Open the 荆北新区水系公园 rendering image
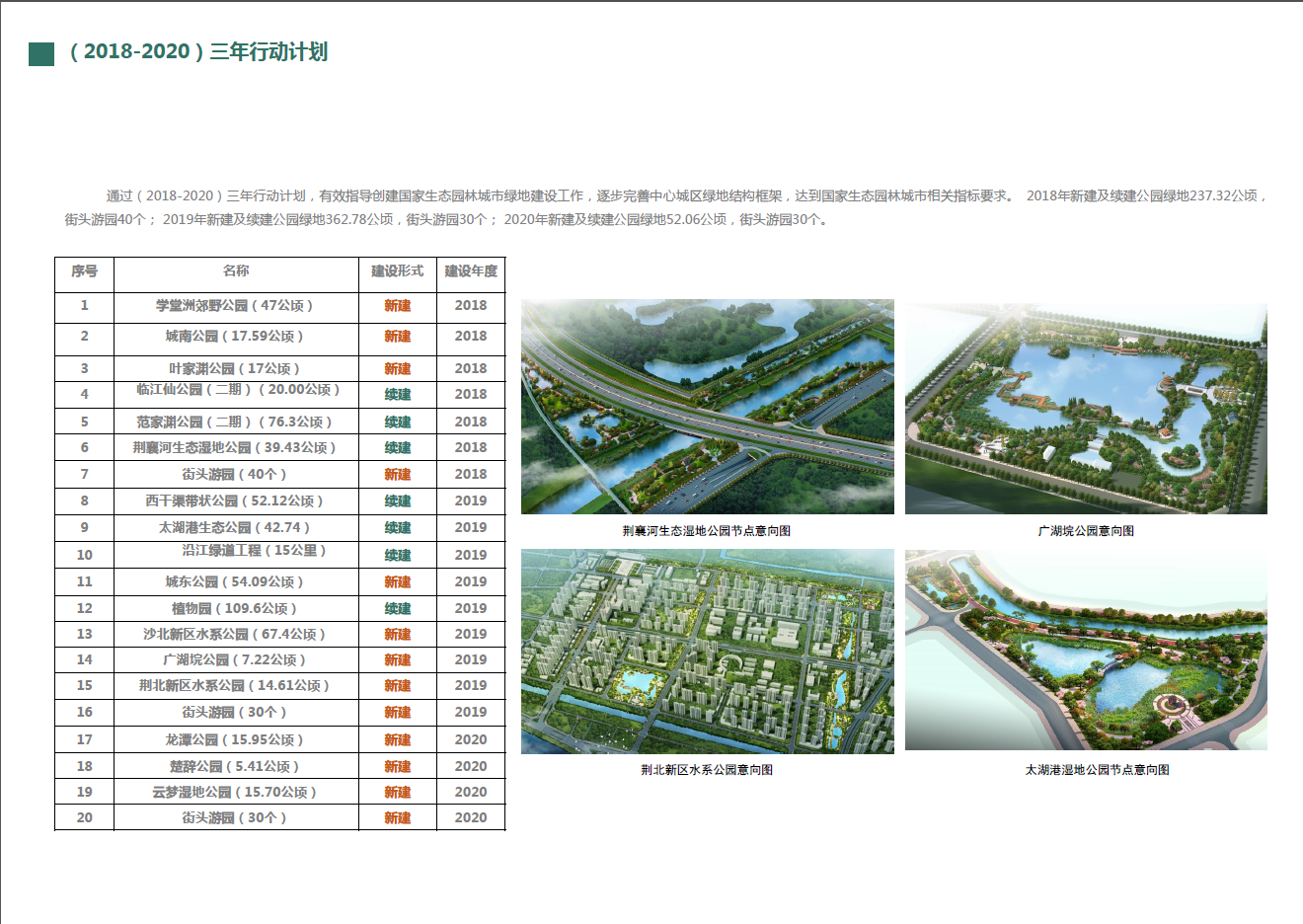Screen dimensions: 1303x924 (708, 652)
